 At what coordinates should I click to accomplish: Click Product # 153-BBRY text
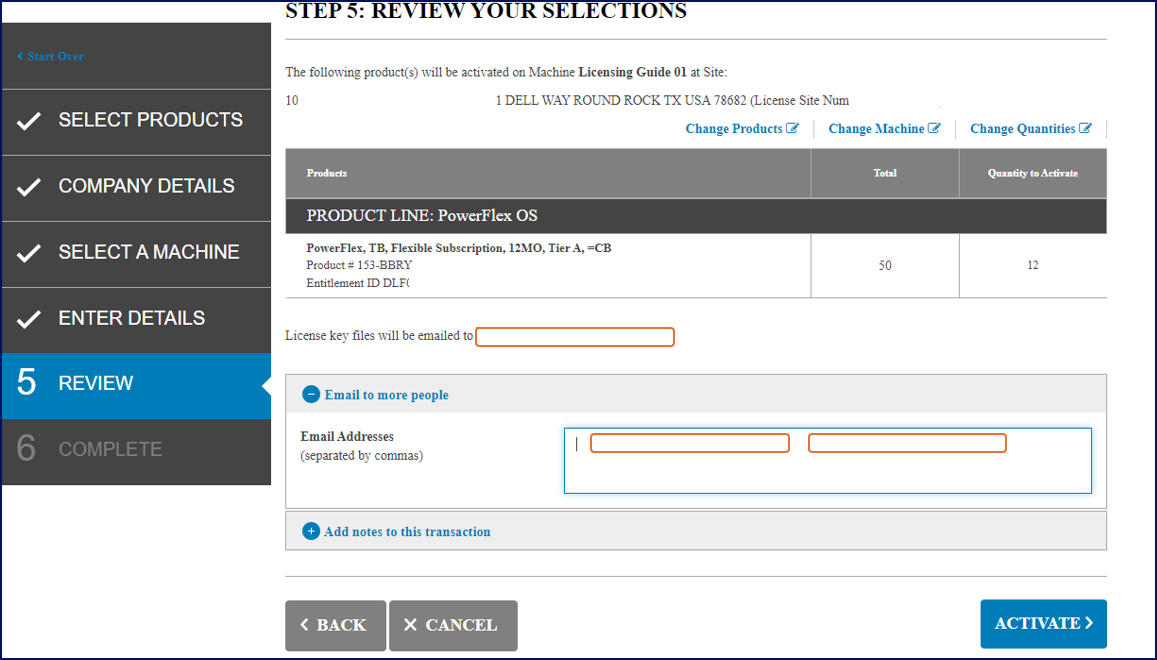click(359, 265)
